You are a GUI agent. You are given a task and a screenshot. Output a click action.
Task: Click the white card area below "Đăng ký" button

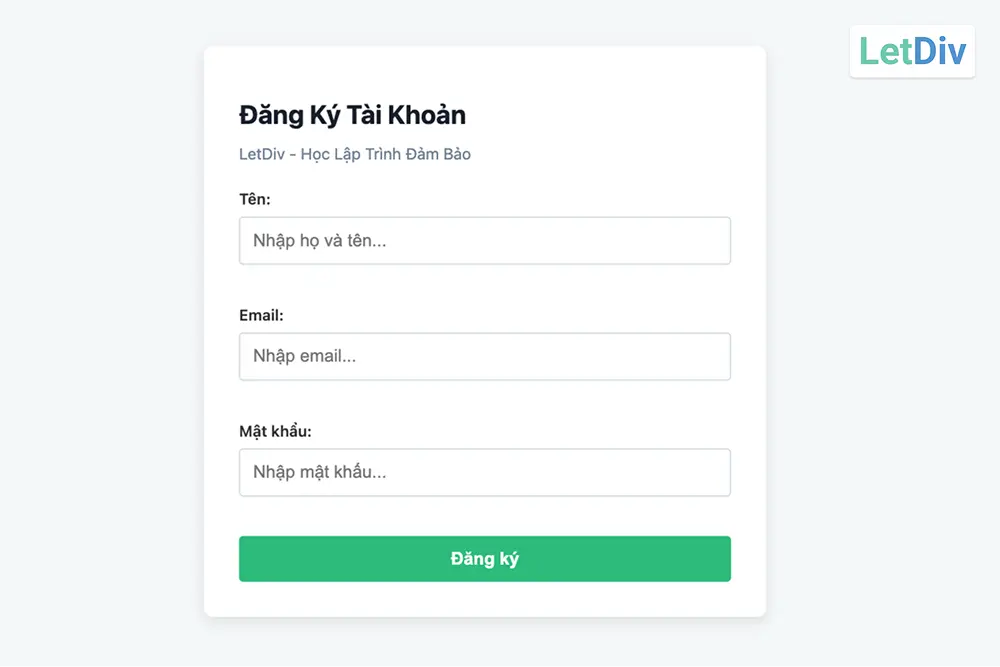click(484, 599)
